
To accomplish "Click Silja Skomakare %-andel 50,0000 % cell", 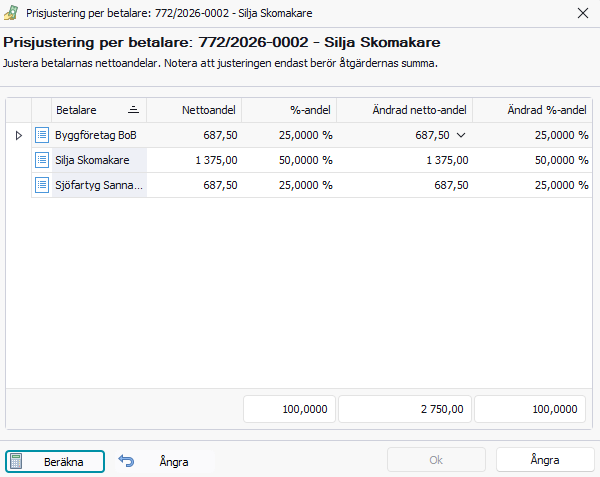I will tap(289, 160).
